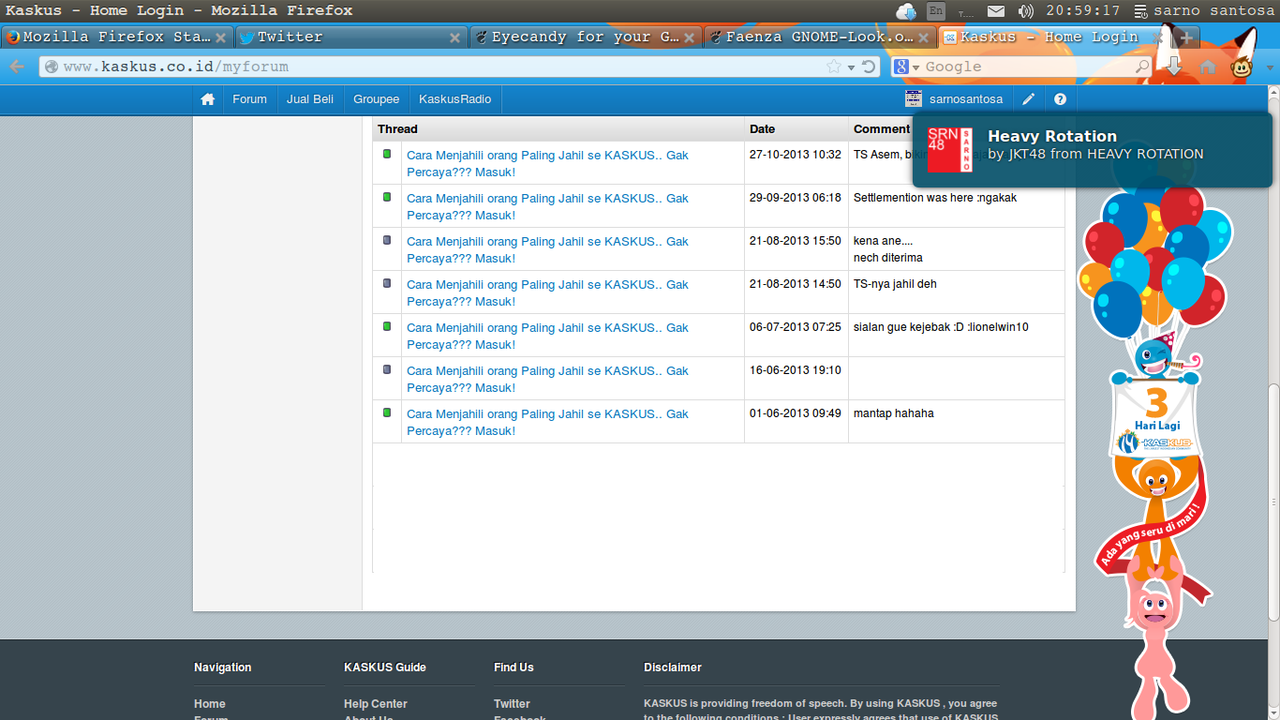Click status icon of 29-09-2013 thread
The width and height of the screenshot is (1280, 720).
387,197
